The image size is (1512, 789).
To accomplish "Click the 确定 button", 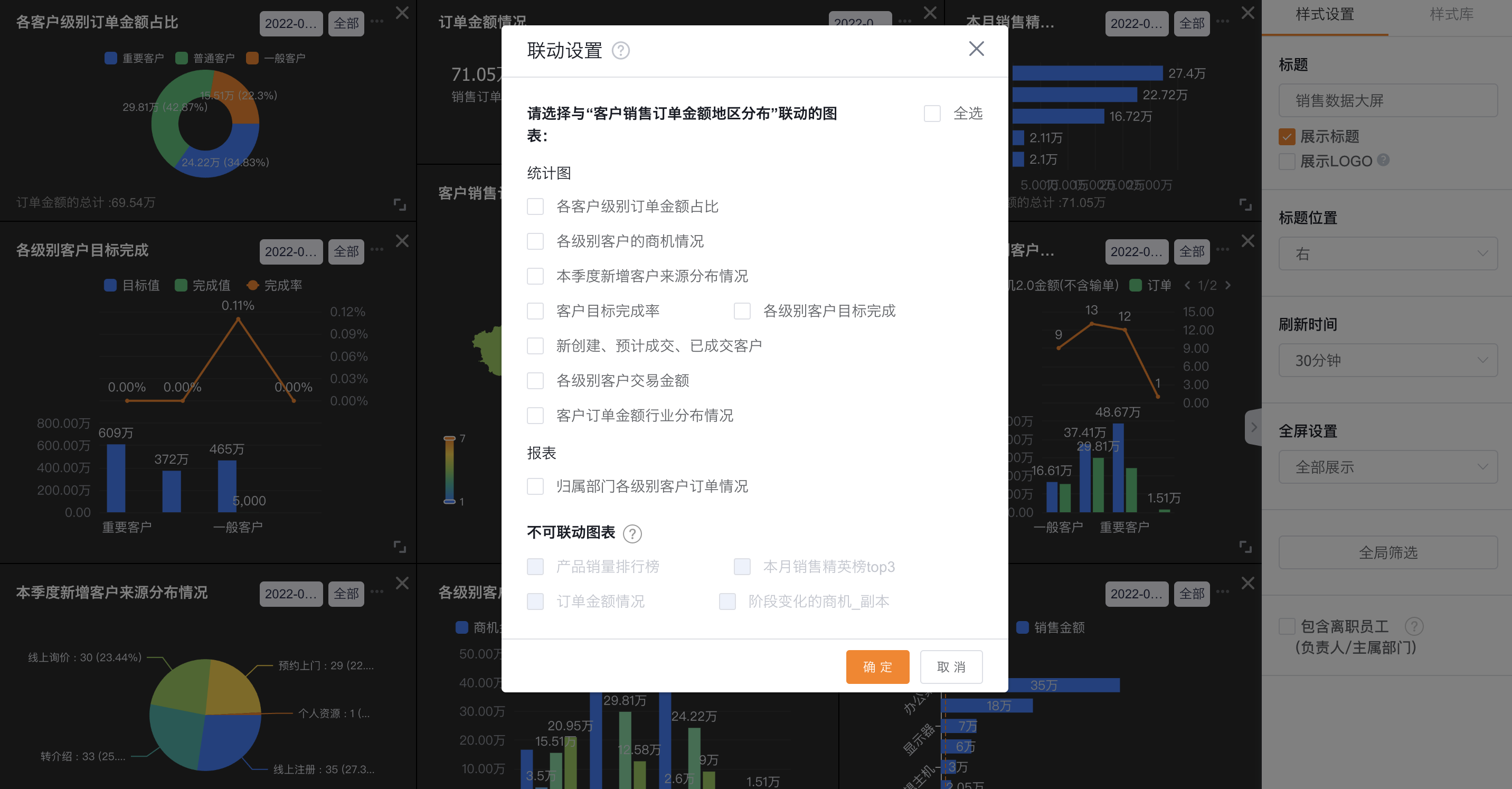I will (877, 667).
